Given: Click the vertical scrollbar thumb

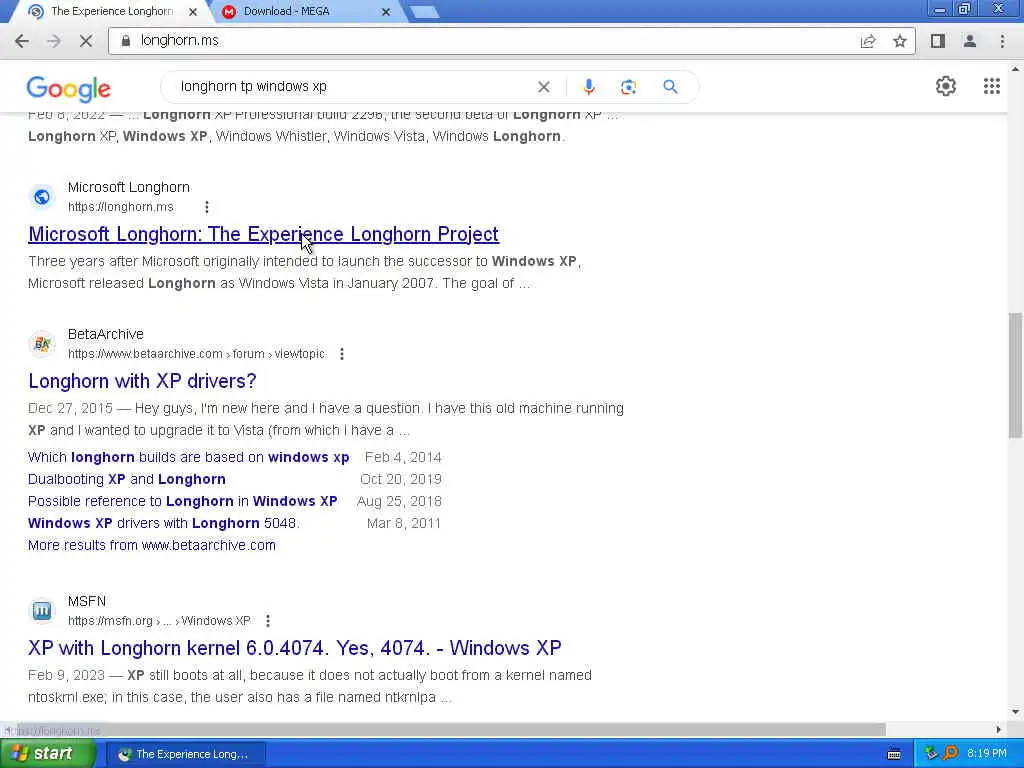Looking at the screenshot, I should tap(1015, 376).
